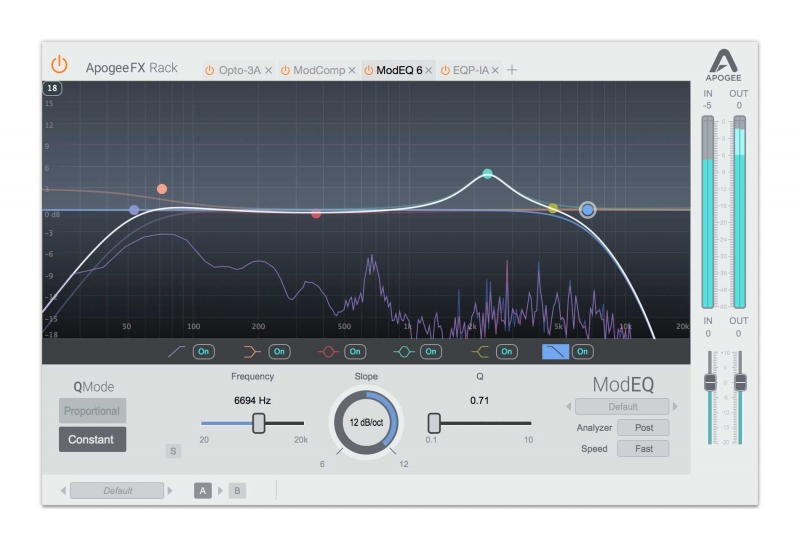
Task: Toggle the S solo button
Action: coord(173,451)
